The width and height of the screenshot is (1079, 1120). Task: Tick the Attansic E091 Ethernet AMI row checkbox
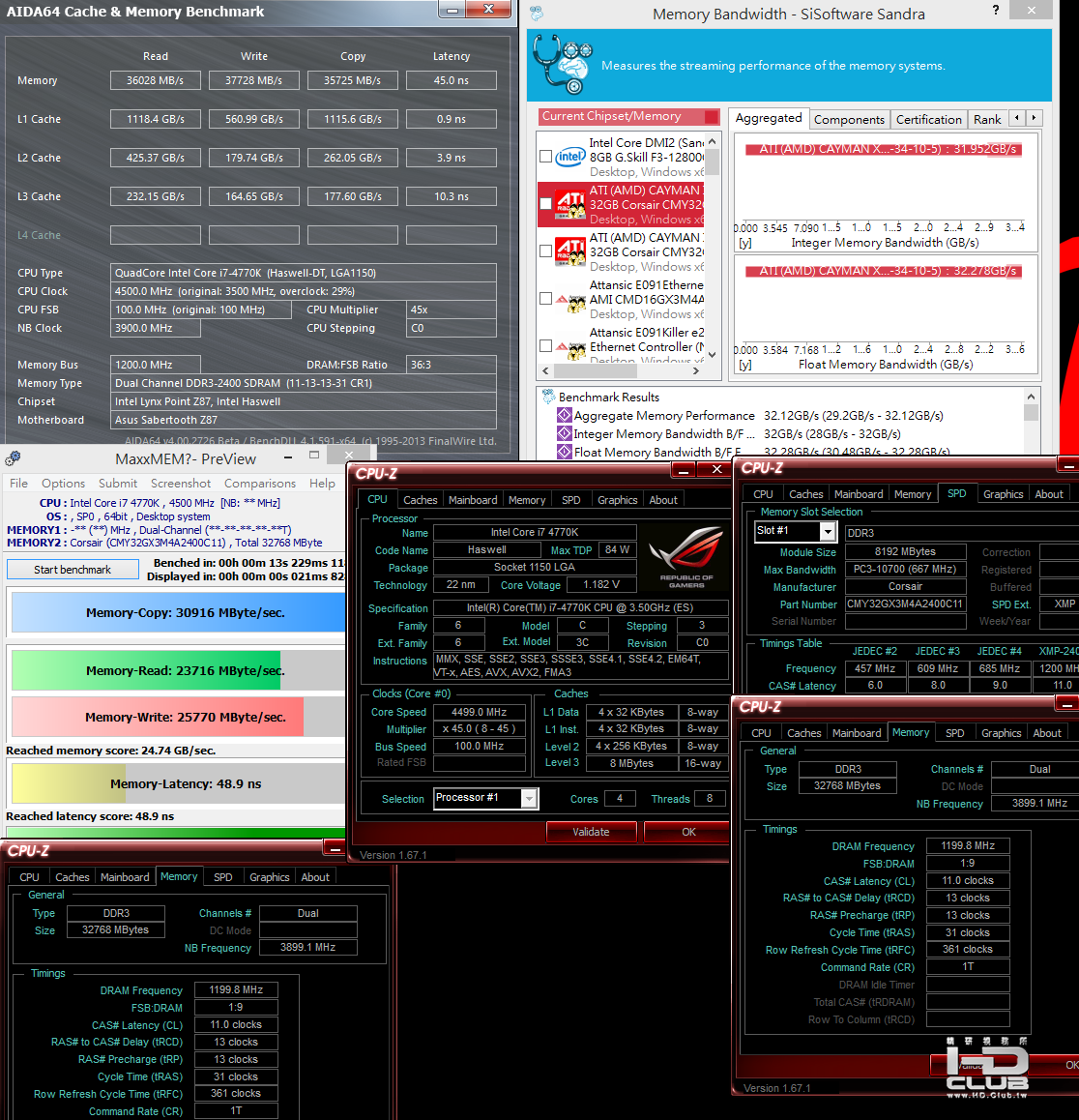pyautogui.click(x=545, y=299)
